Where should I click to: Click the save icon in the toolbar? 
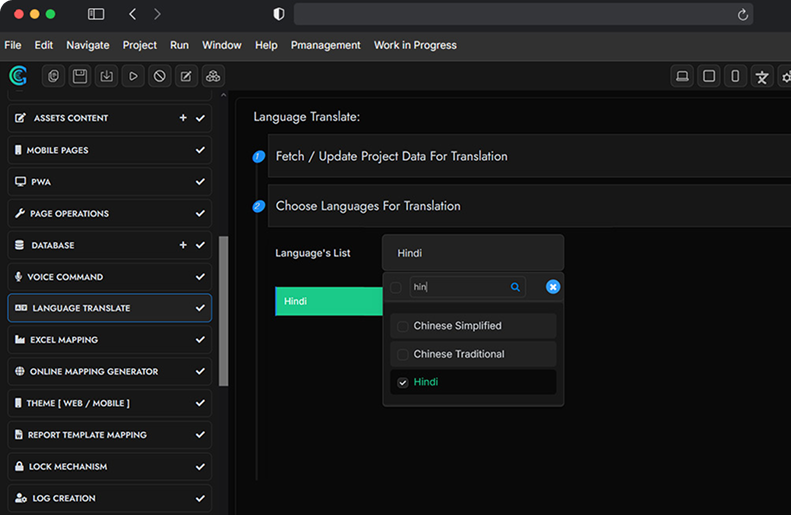pyautogui.click(x=80, y=76)
